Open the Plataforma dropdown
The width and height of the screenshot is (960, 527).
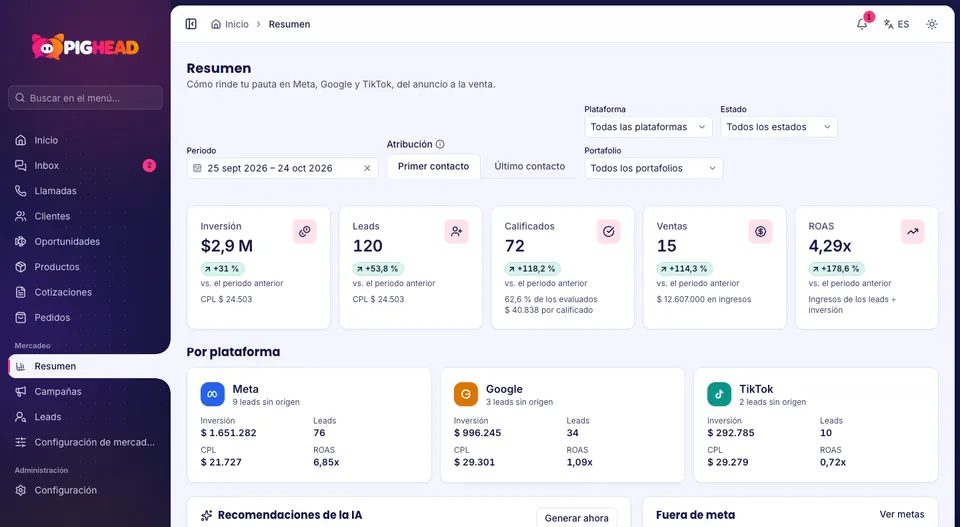tap(648, 127)
